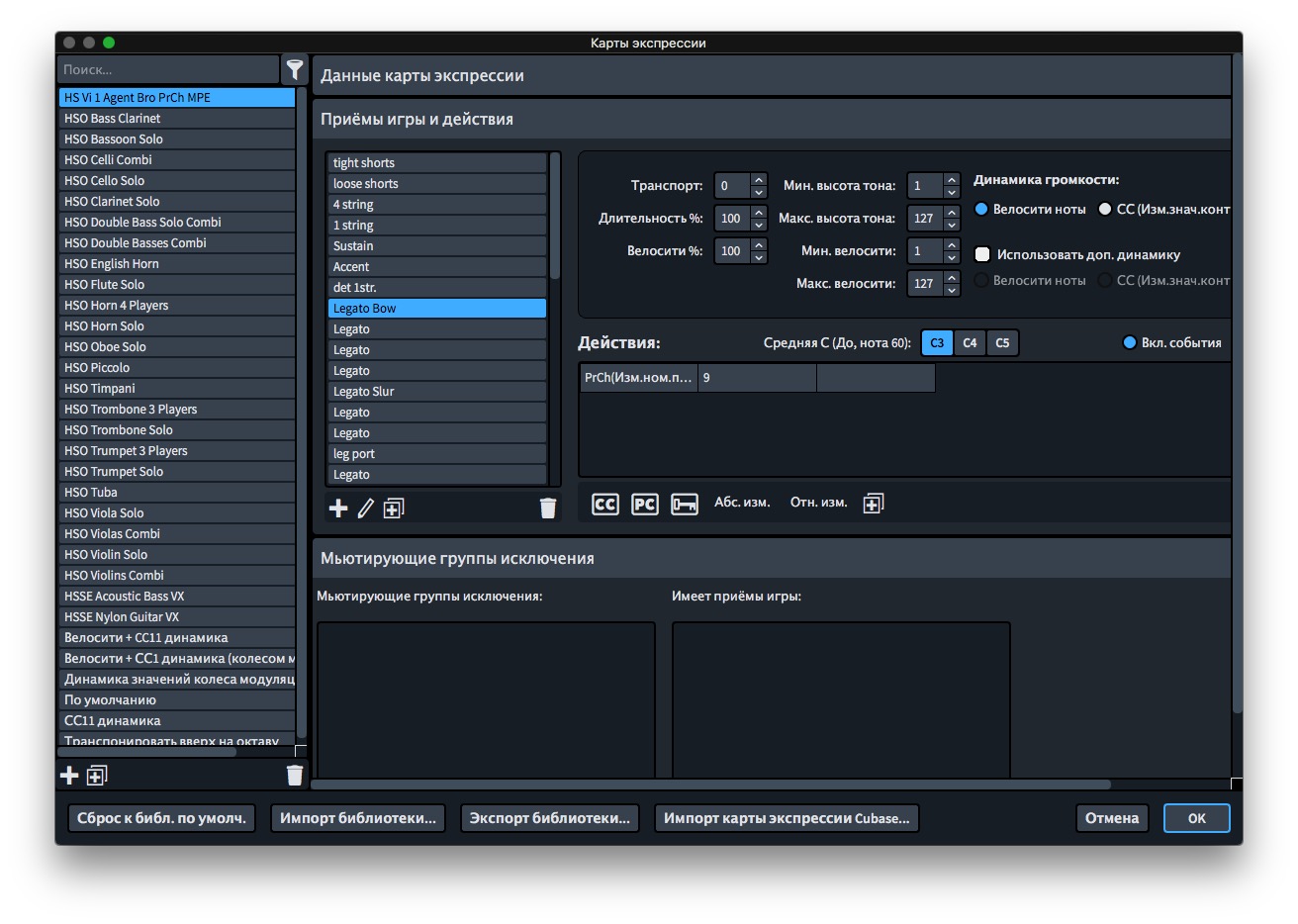
Task: Select HSO Flute Solo expression map
Action: (x=176, y=284)
